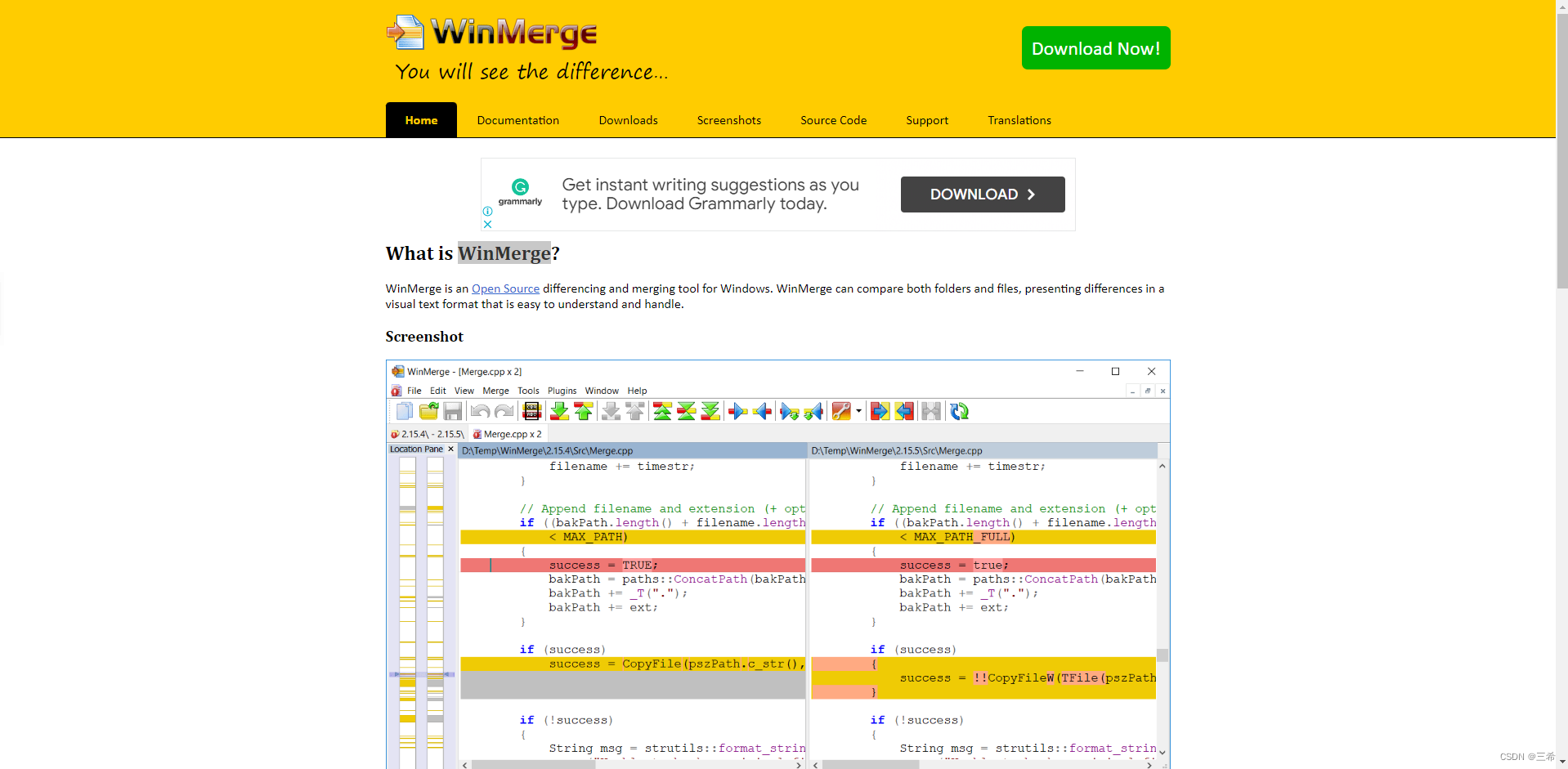This screenshot has height=769, width=1568.
Task: Switch to the Merge.cpp x 2 tab
Action: (507, 434)
